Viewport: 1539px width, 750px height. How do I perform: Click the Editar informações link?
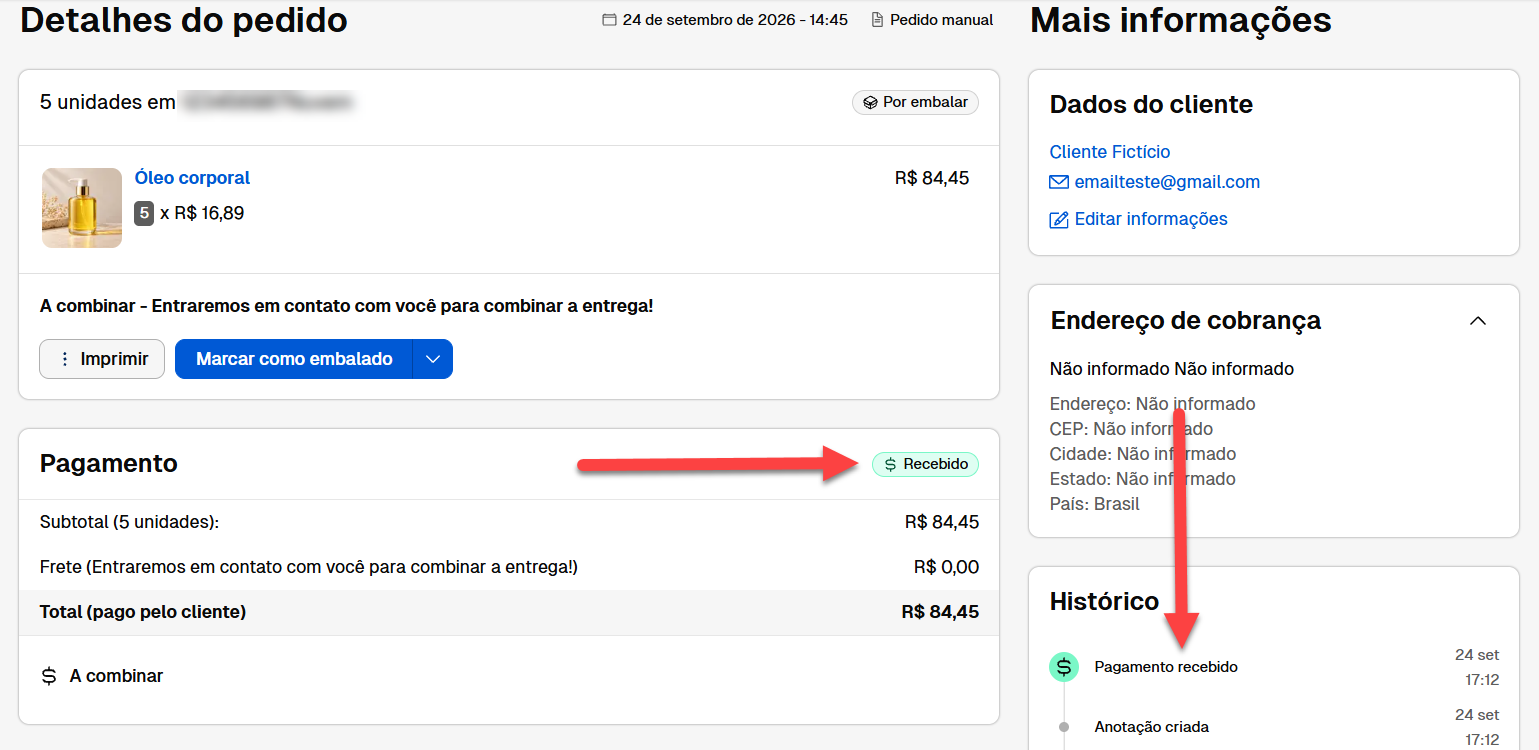pos(1151,219)
